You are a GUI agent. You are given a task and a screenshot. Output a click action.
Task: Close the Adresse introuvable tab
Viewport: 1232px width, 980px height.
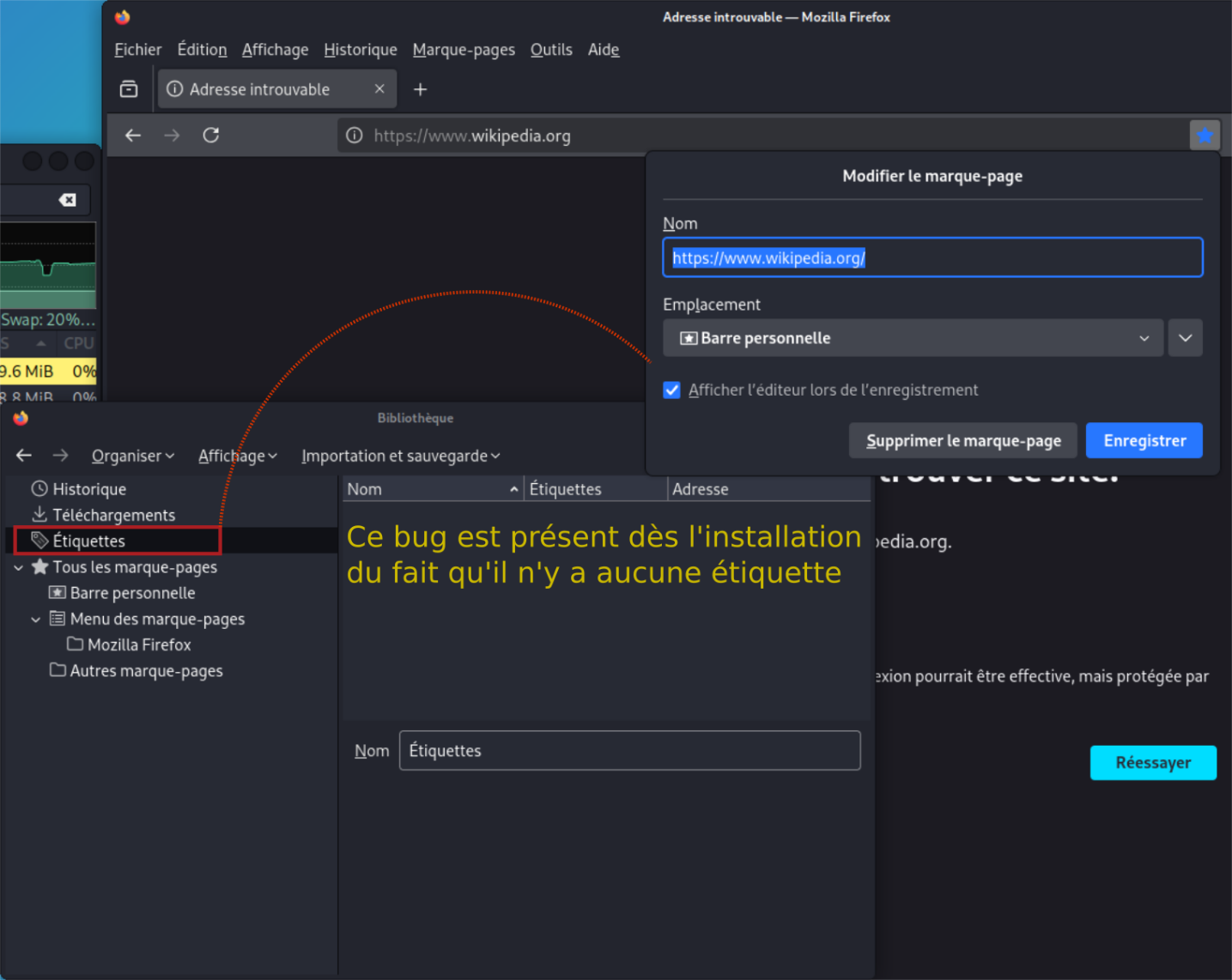coord(379,89)
